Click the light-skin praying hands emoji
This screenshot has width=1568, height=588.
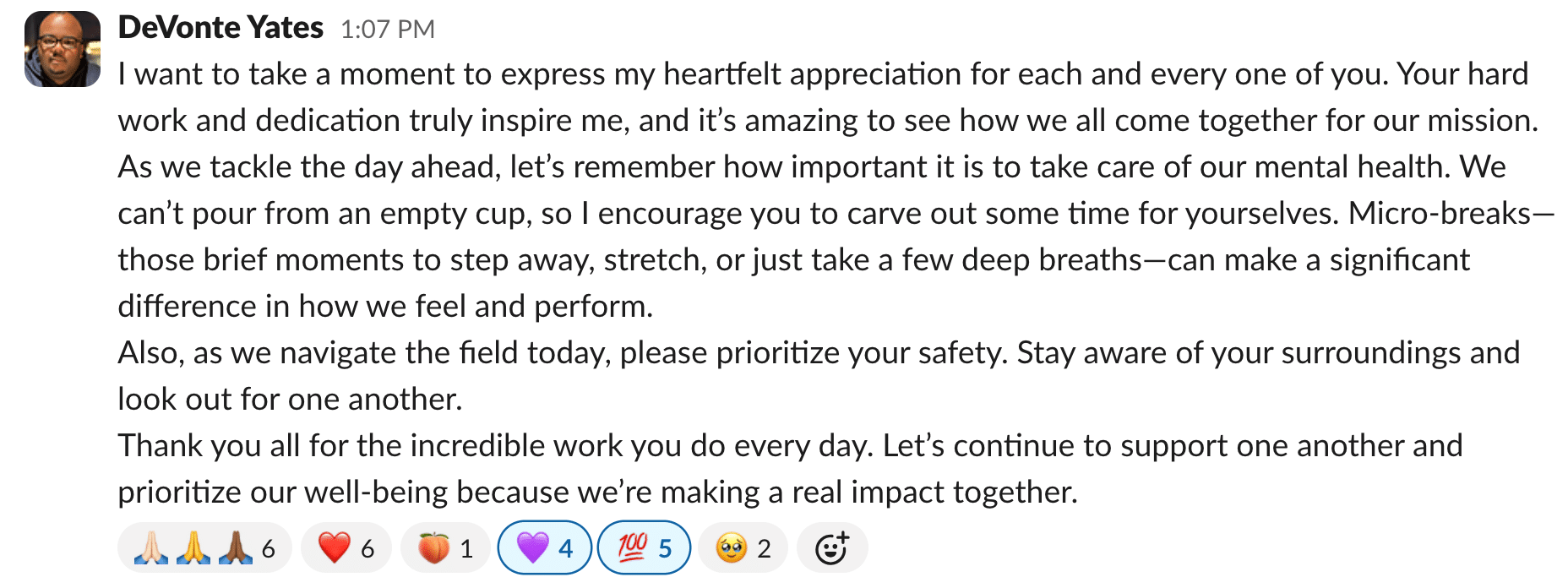(x=152, y=548)
